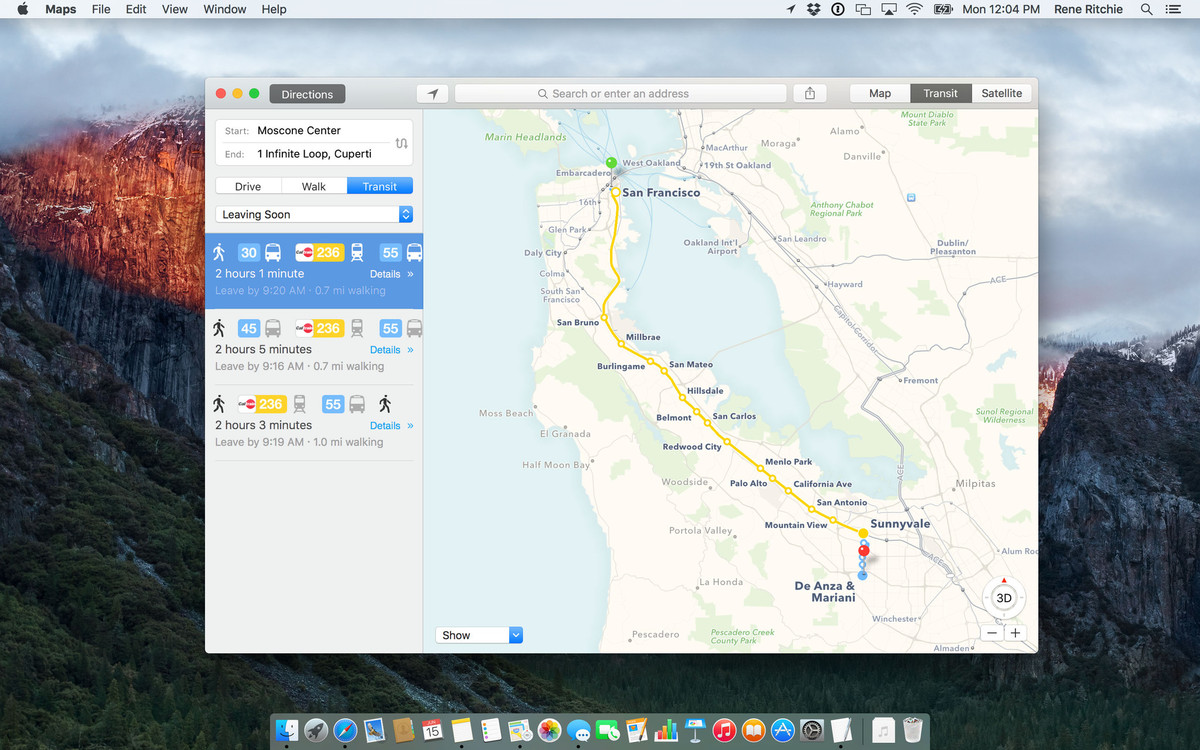Open the Window menu
The height and width of the screenshot is (750, 1200).
(225, 9)
